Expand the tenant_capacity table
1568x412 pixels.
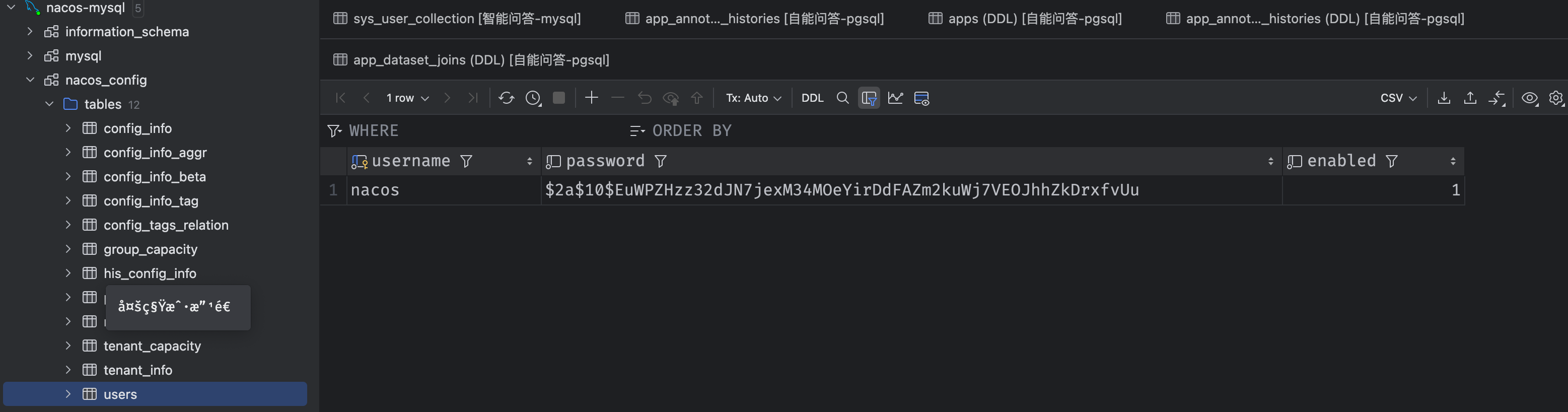[68, 346]
